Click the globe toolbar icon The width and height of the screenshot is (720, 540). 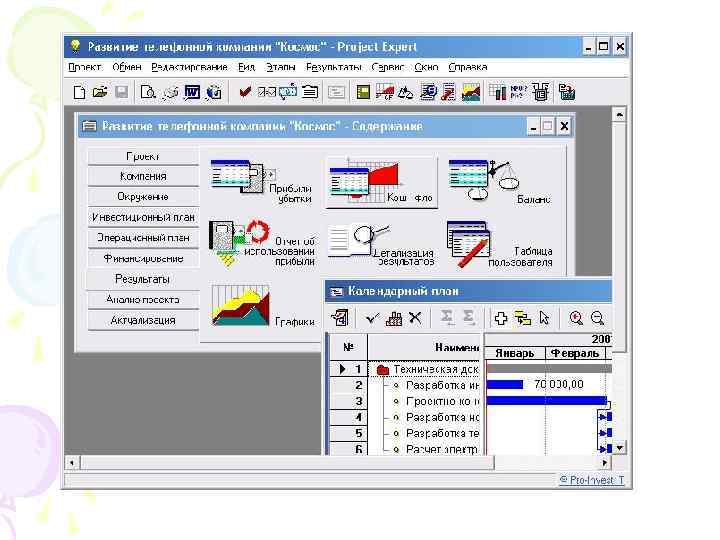tap(214, 92)
